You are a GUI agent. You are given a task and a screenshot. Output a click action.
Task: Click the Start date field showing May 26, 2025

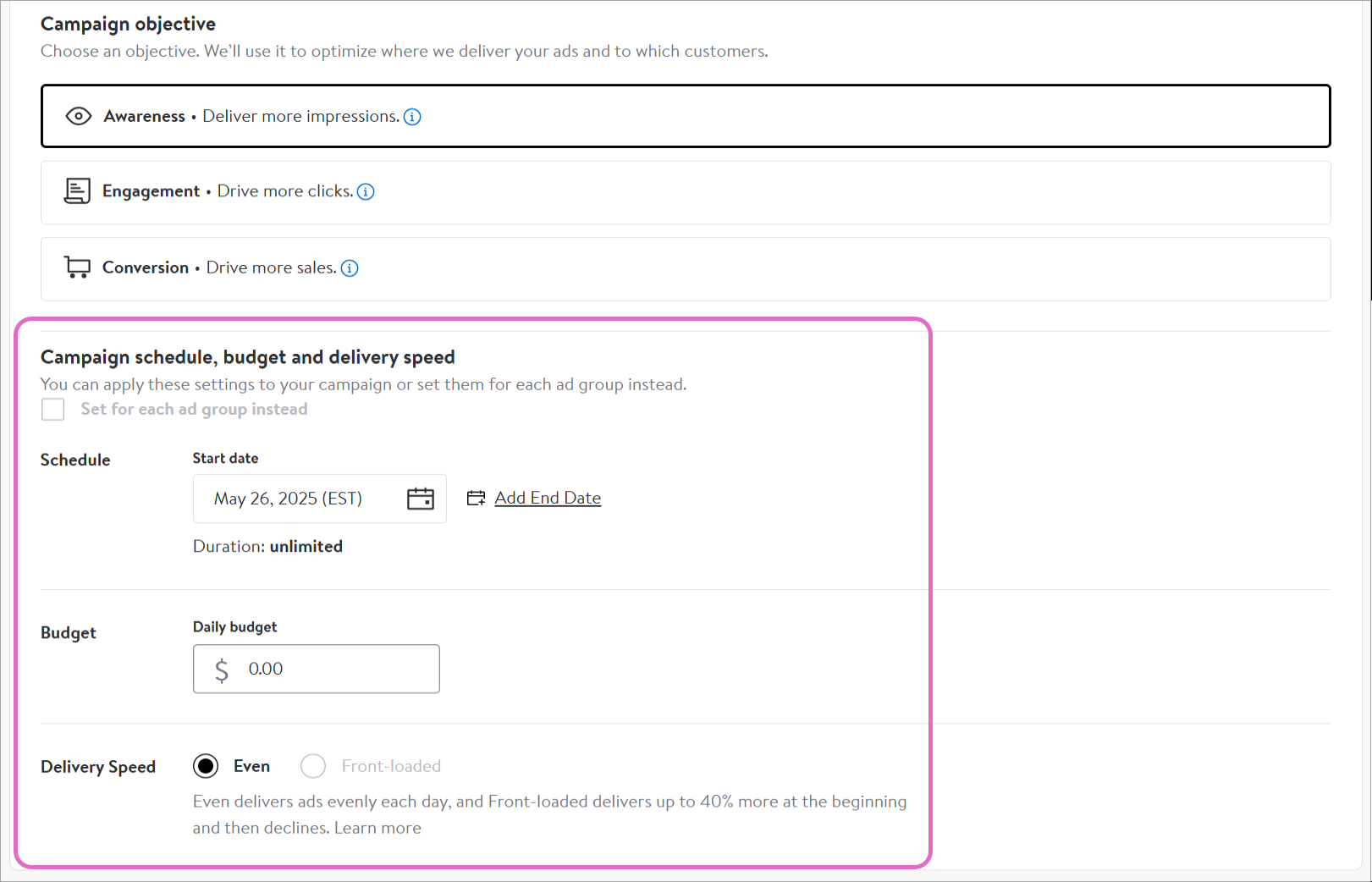coord(288,499)
